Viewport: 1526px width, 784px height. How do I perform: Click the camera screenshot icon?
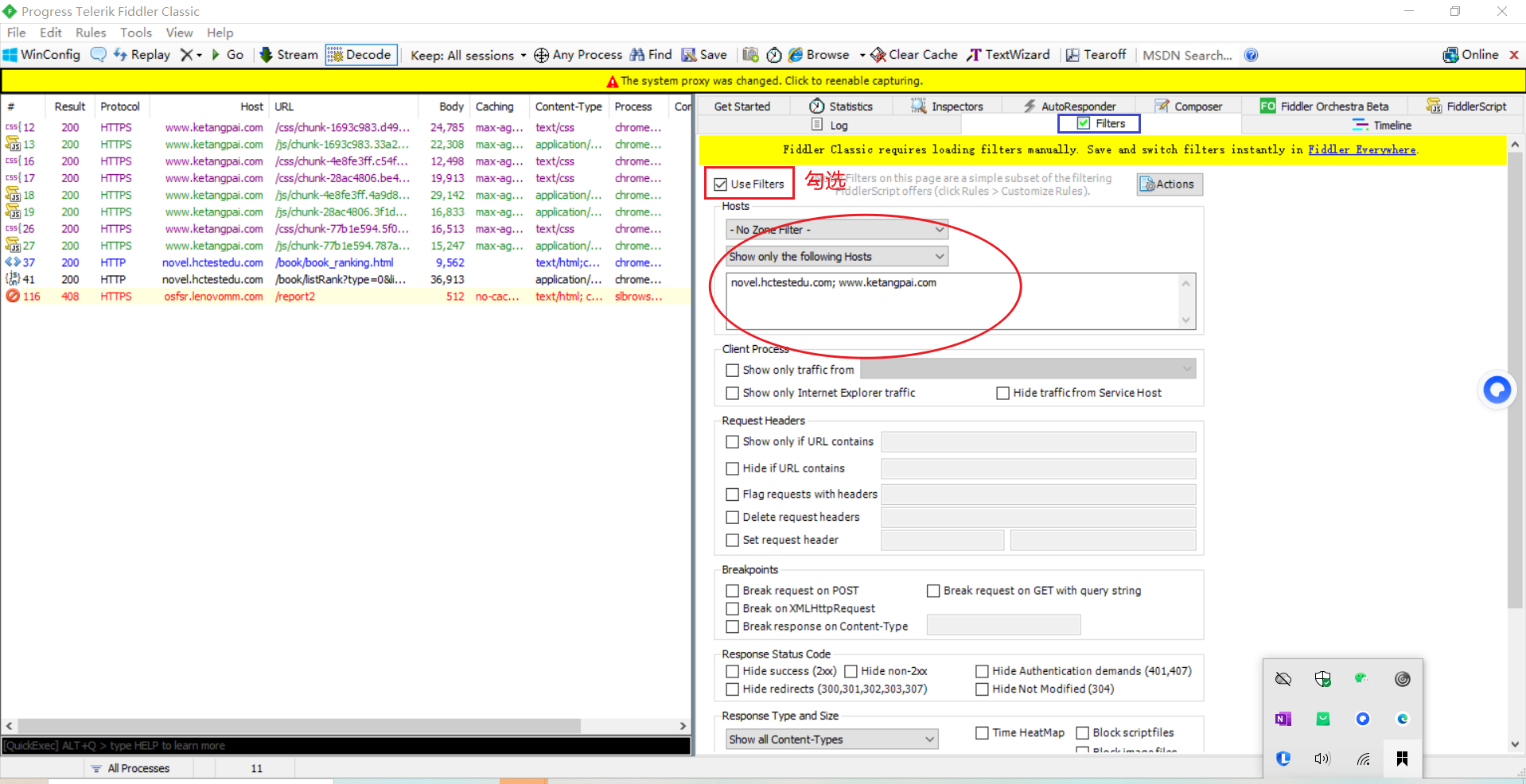(x=750, y=55)
